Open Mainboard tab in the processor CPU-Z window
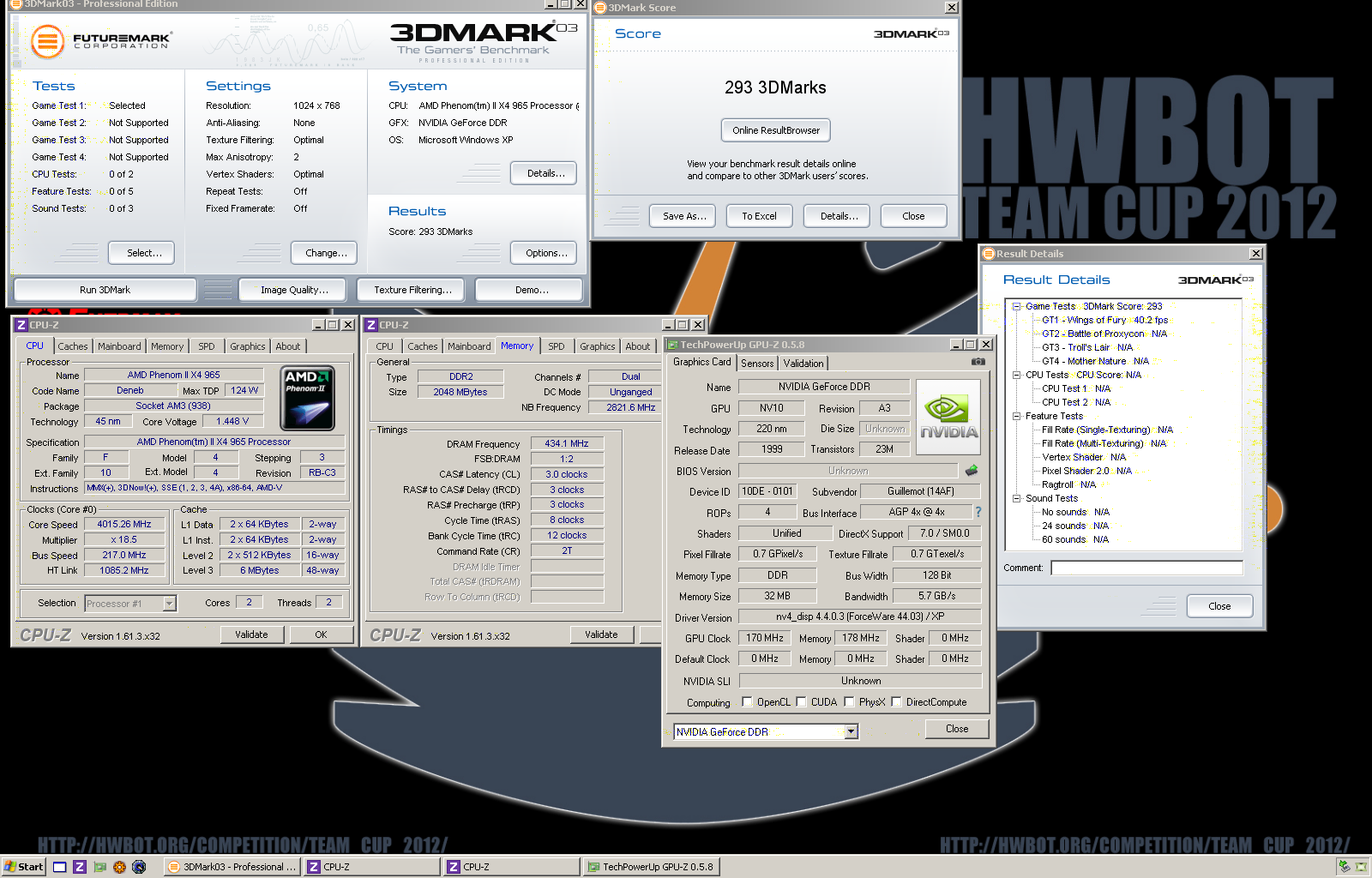The width and height of the screenshot is (1372, 878). tap(119, 346)
